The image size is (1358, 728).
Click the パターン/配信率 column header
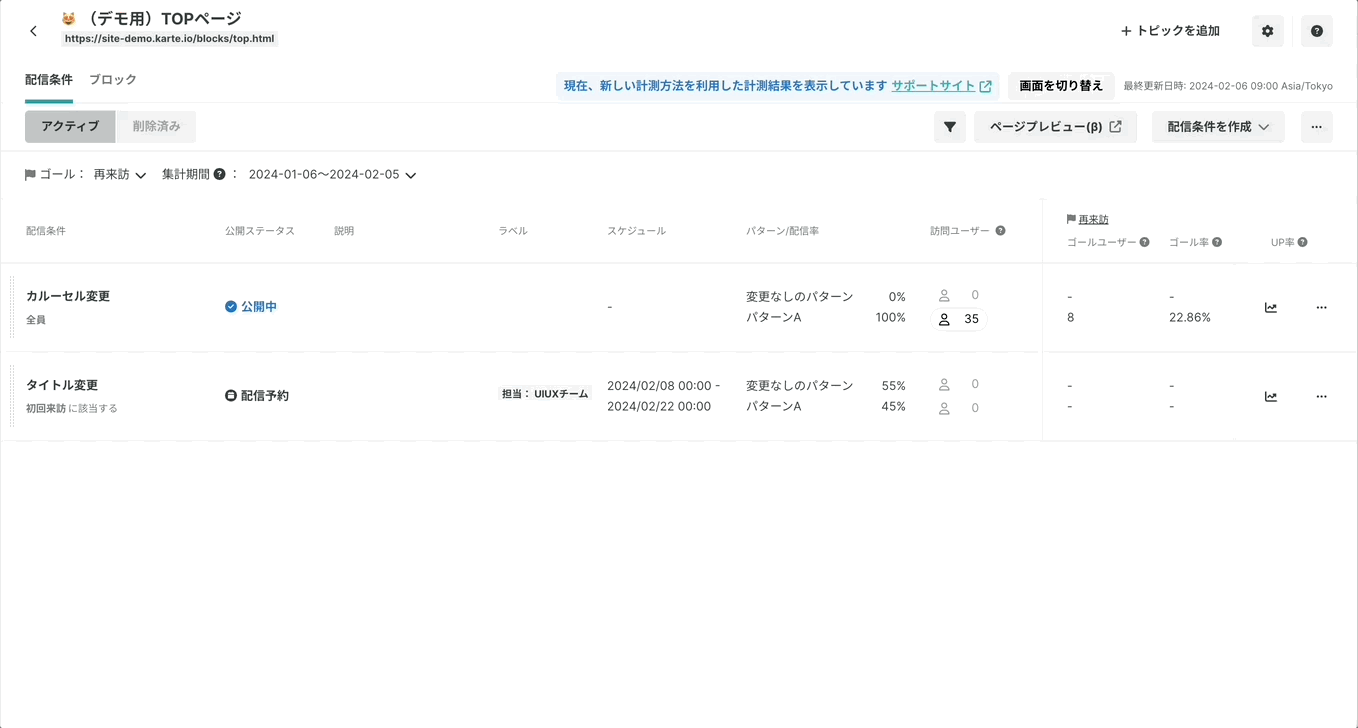point(782,231)
